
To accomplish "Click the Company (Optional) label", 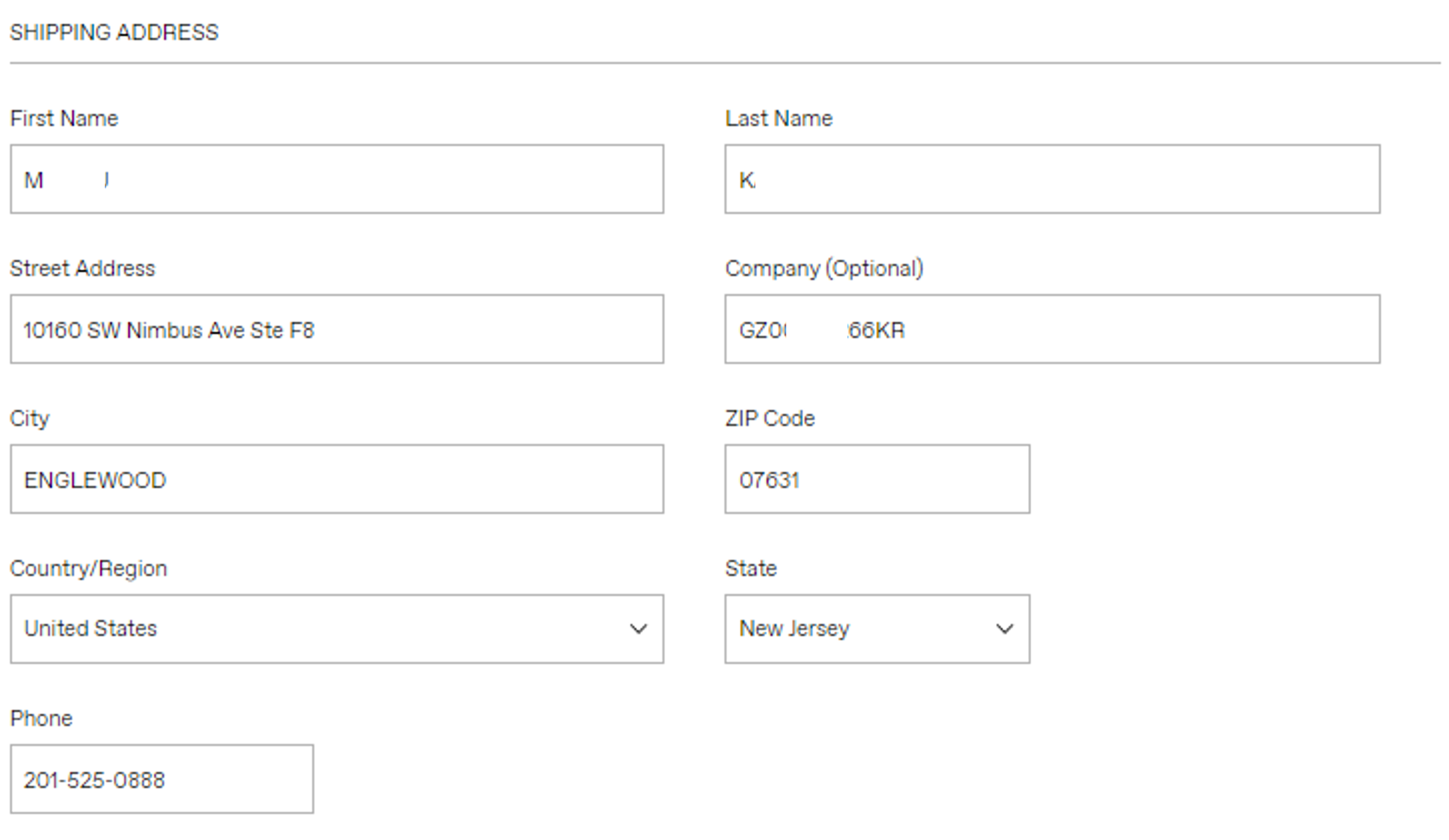I will (x=824, y=269).
